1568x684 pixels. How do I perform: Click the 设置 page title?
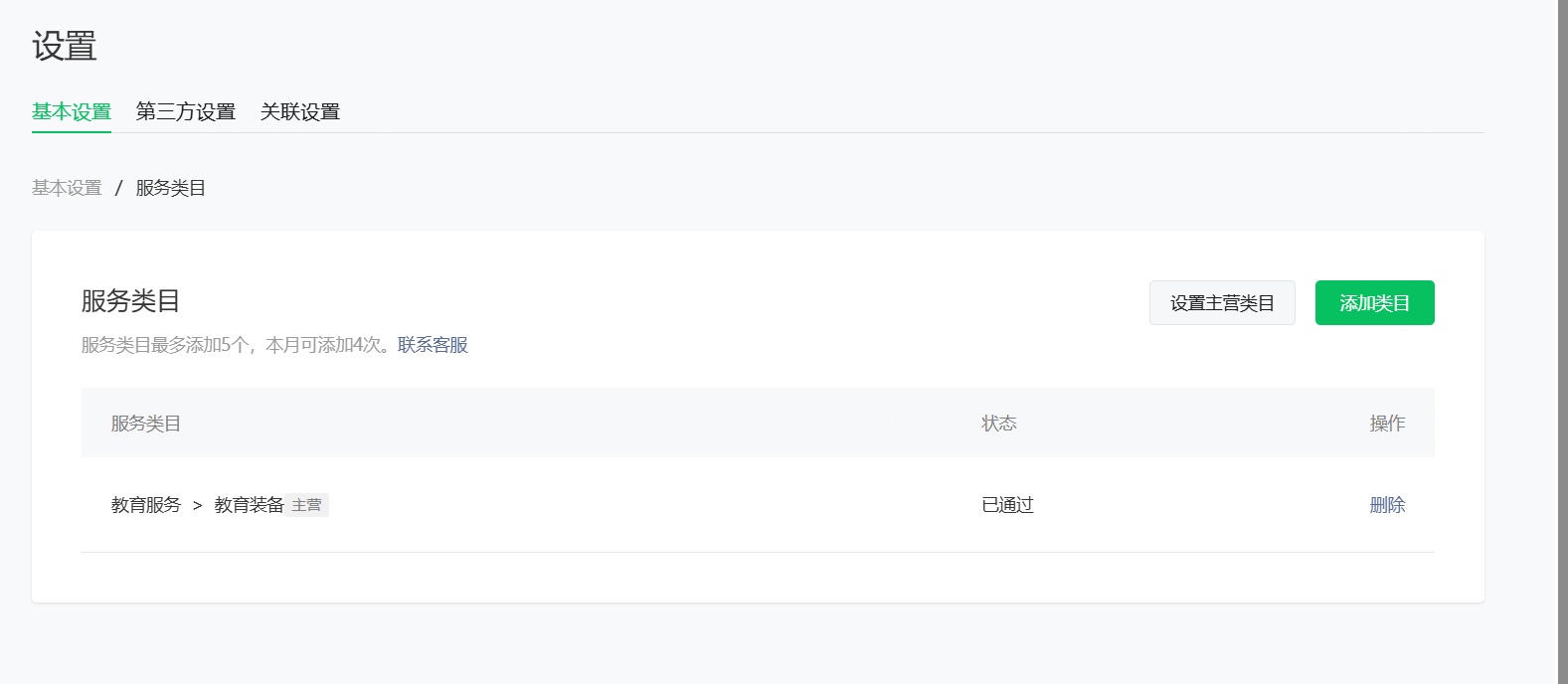coord(65,47)
